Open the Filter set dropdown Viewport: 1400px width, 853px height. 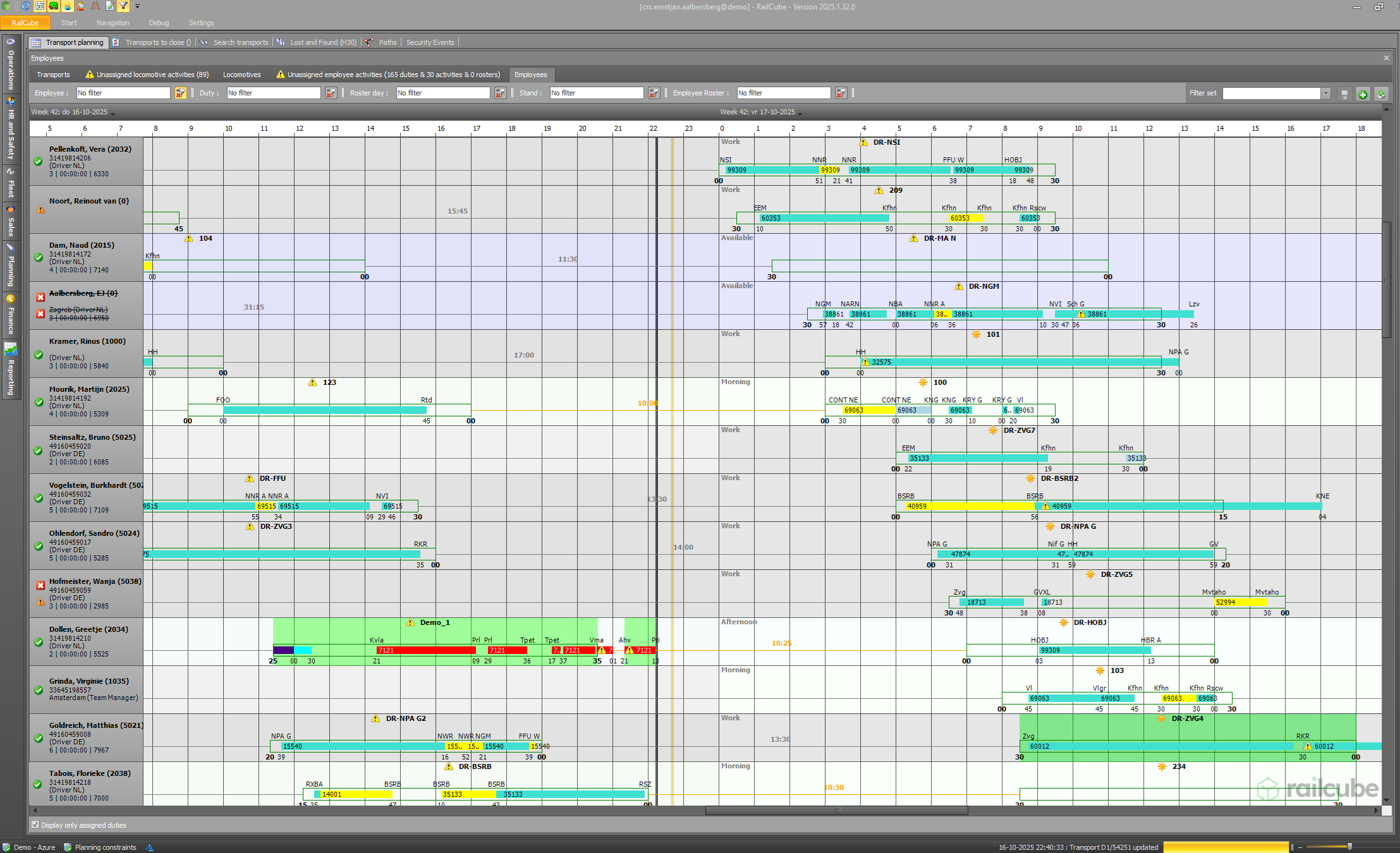[x=1325, y=94]
